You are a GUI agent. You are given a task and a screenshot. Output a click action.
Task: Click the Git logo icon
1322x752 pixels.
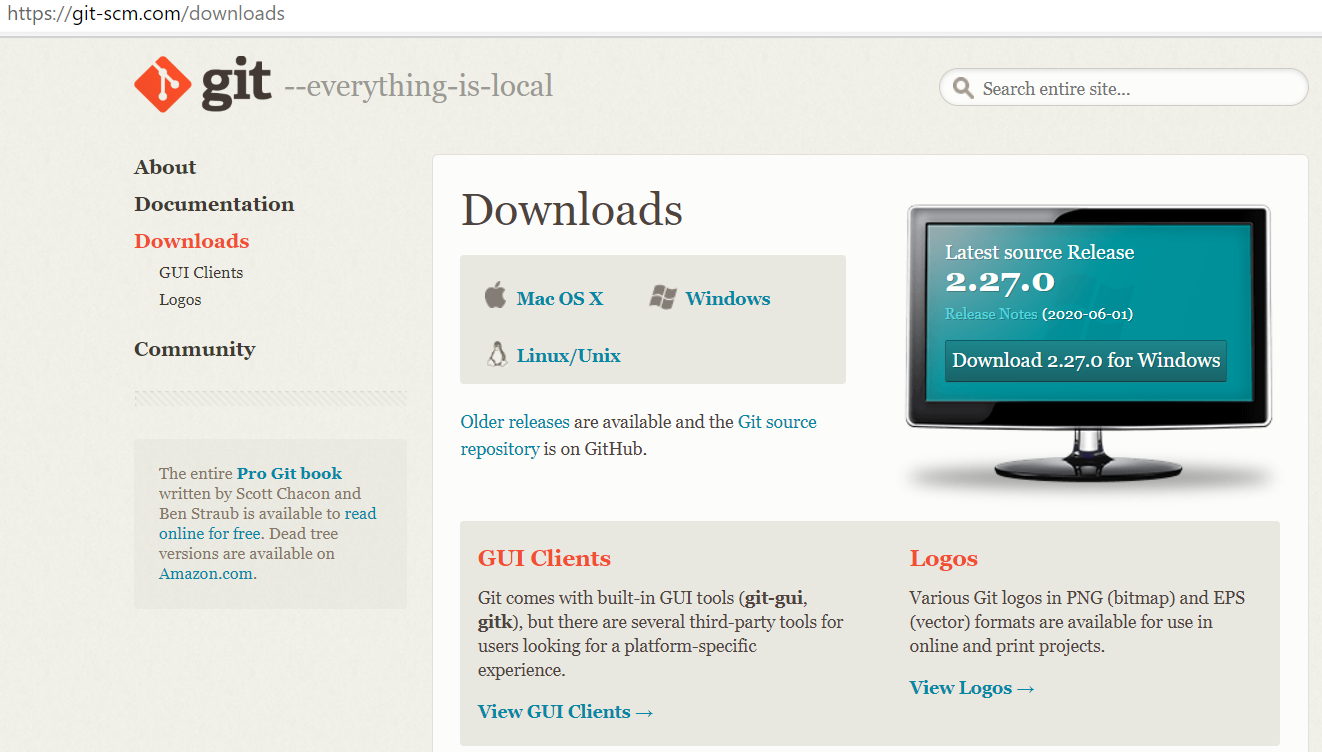coord(162,85)
